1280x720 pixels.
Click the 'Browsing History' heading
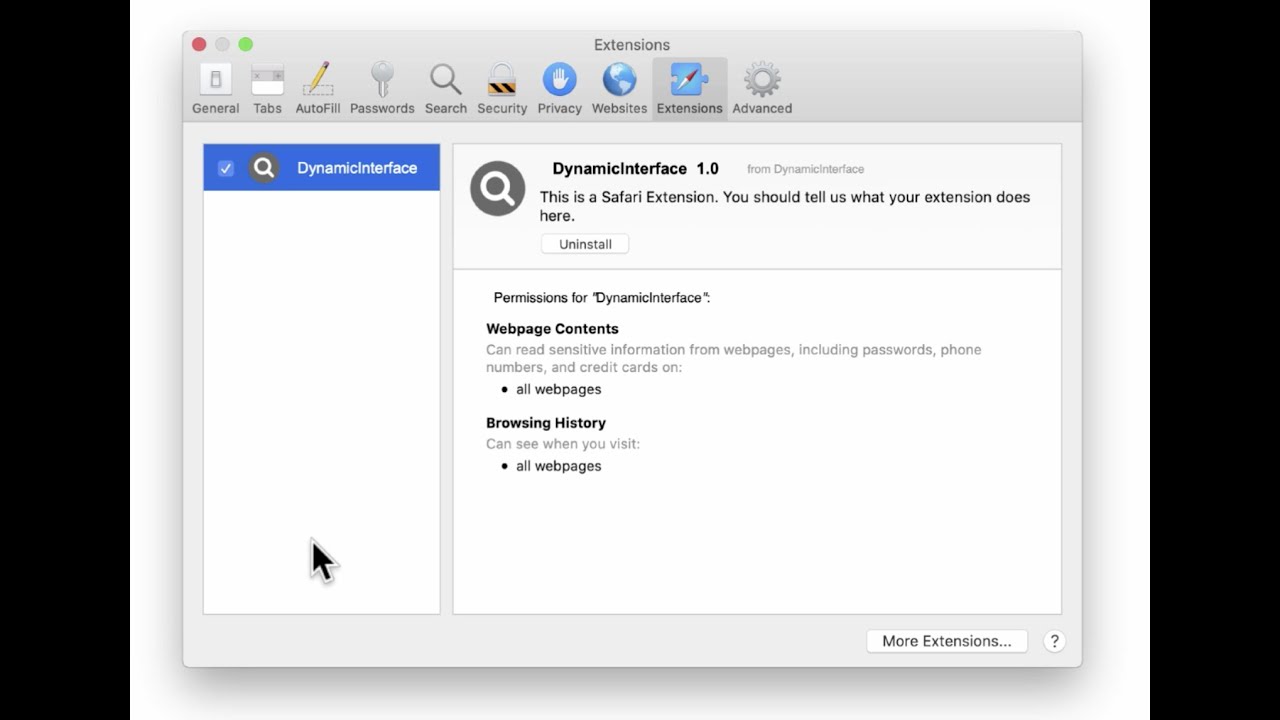coord(546,423)
